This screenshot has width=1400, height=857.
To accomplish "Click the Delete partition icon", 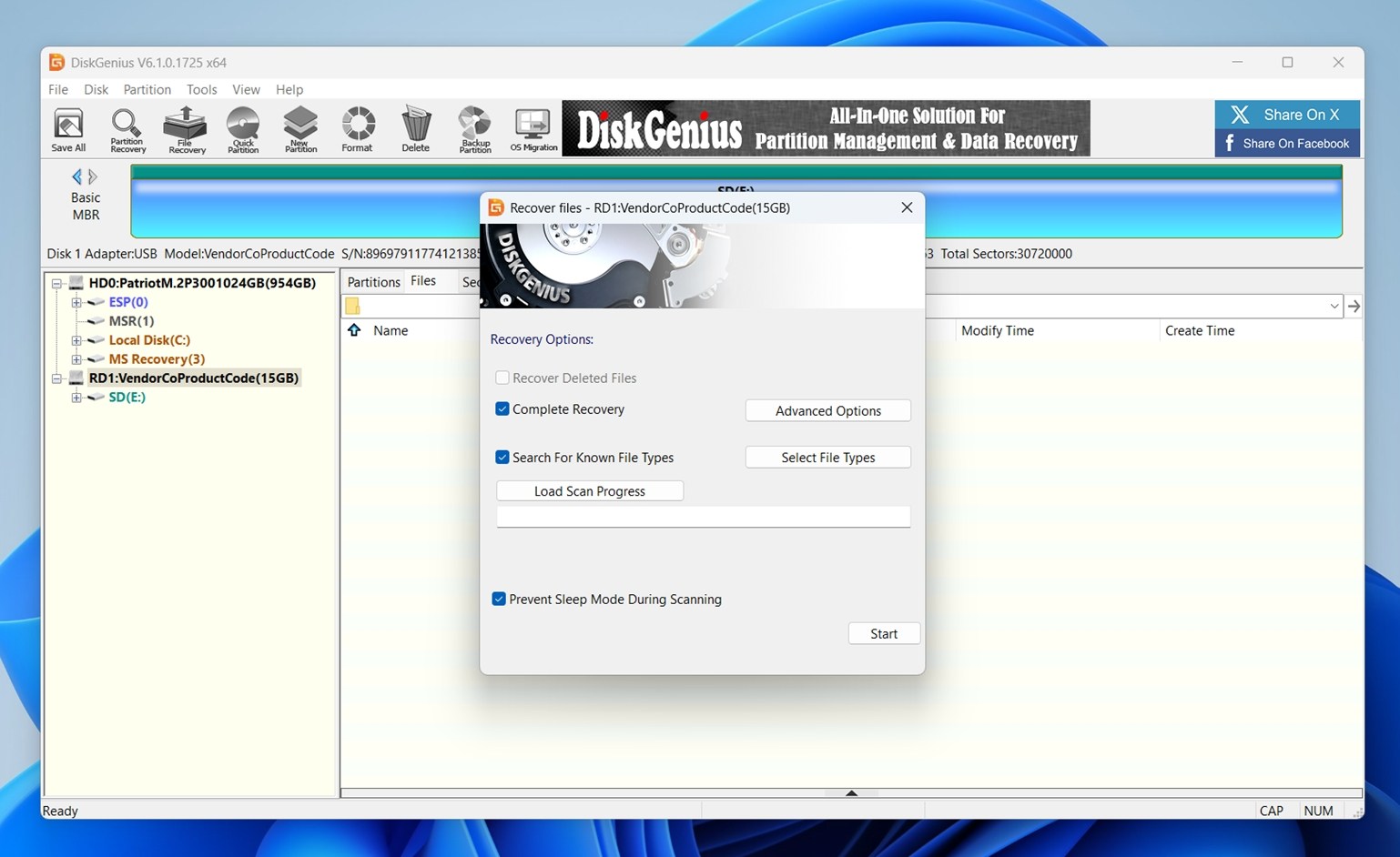I will [x=415, y=128].
